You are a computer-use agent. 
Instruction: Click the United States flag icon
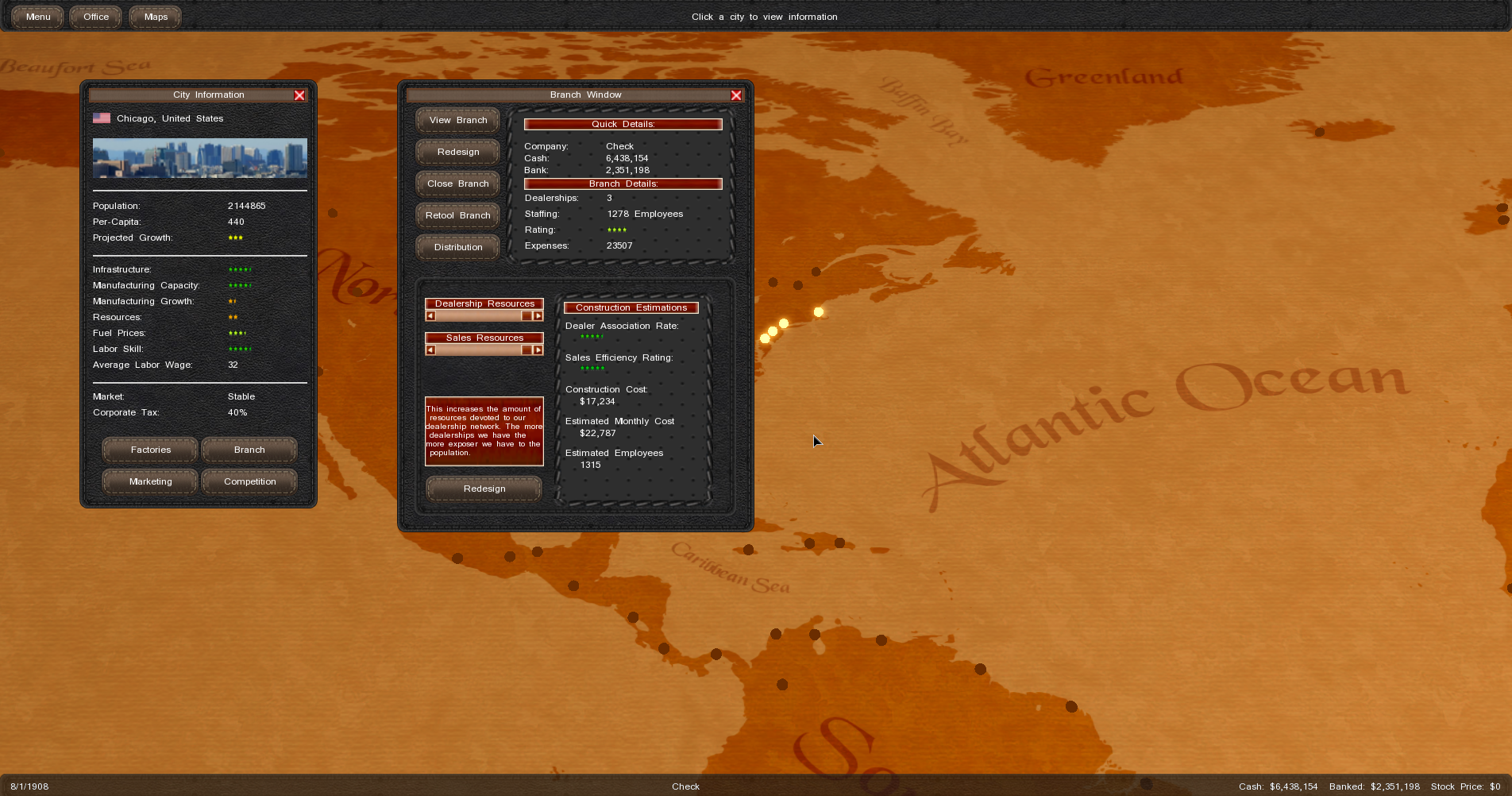(102, 118)
